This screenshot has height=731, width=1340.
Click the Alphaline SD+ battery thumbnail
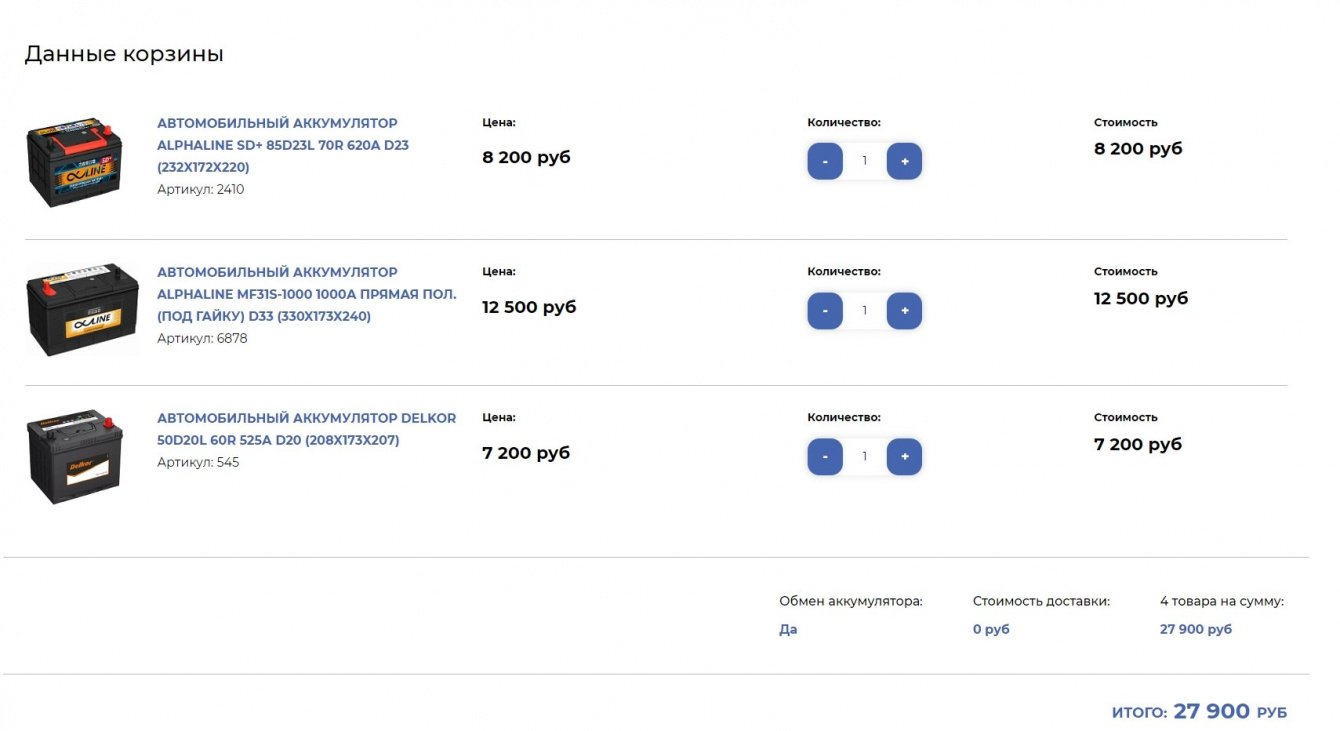coord(75,162)
